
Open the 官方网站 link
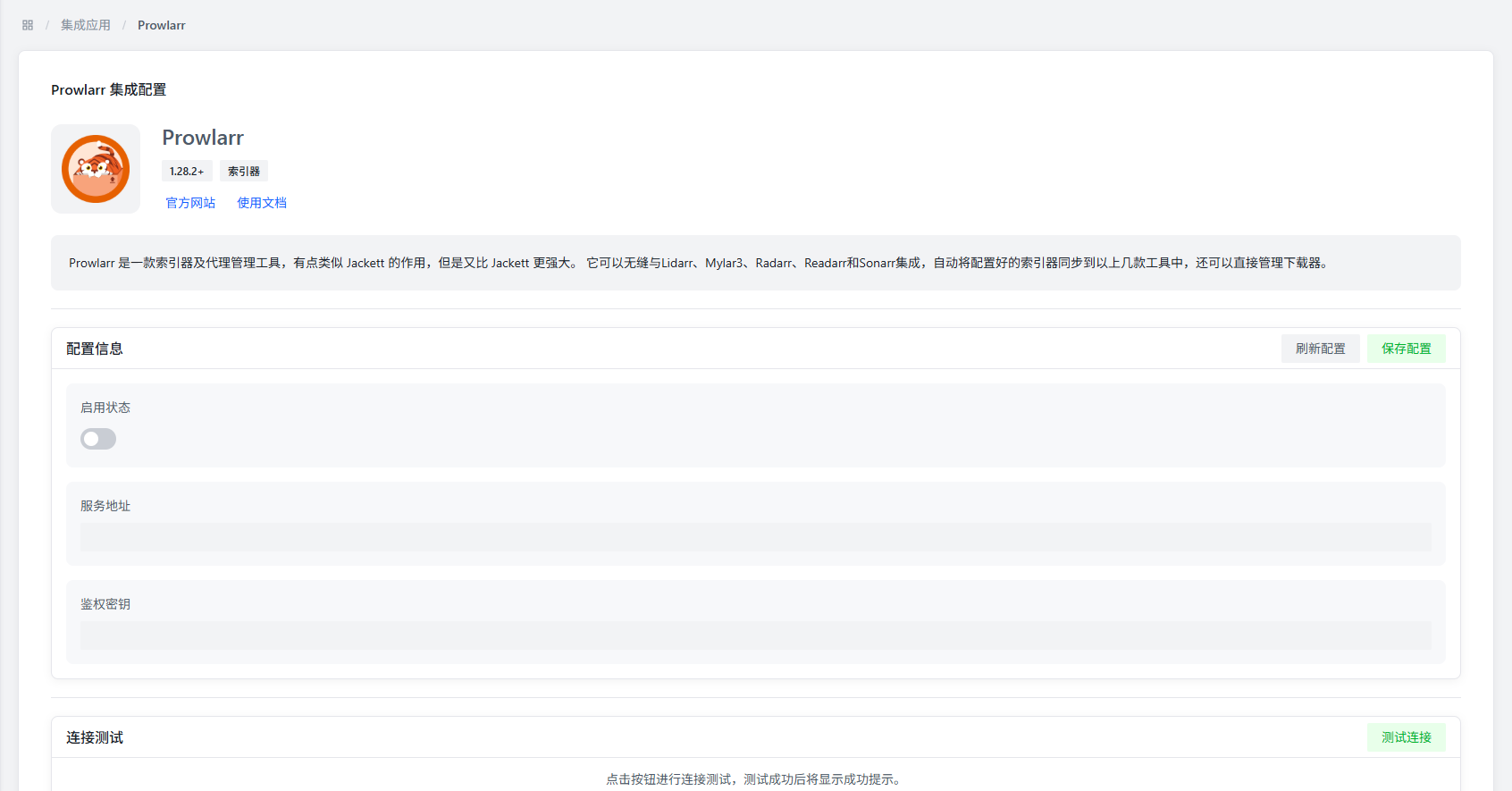tap(190, 203)
